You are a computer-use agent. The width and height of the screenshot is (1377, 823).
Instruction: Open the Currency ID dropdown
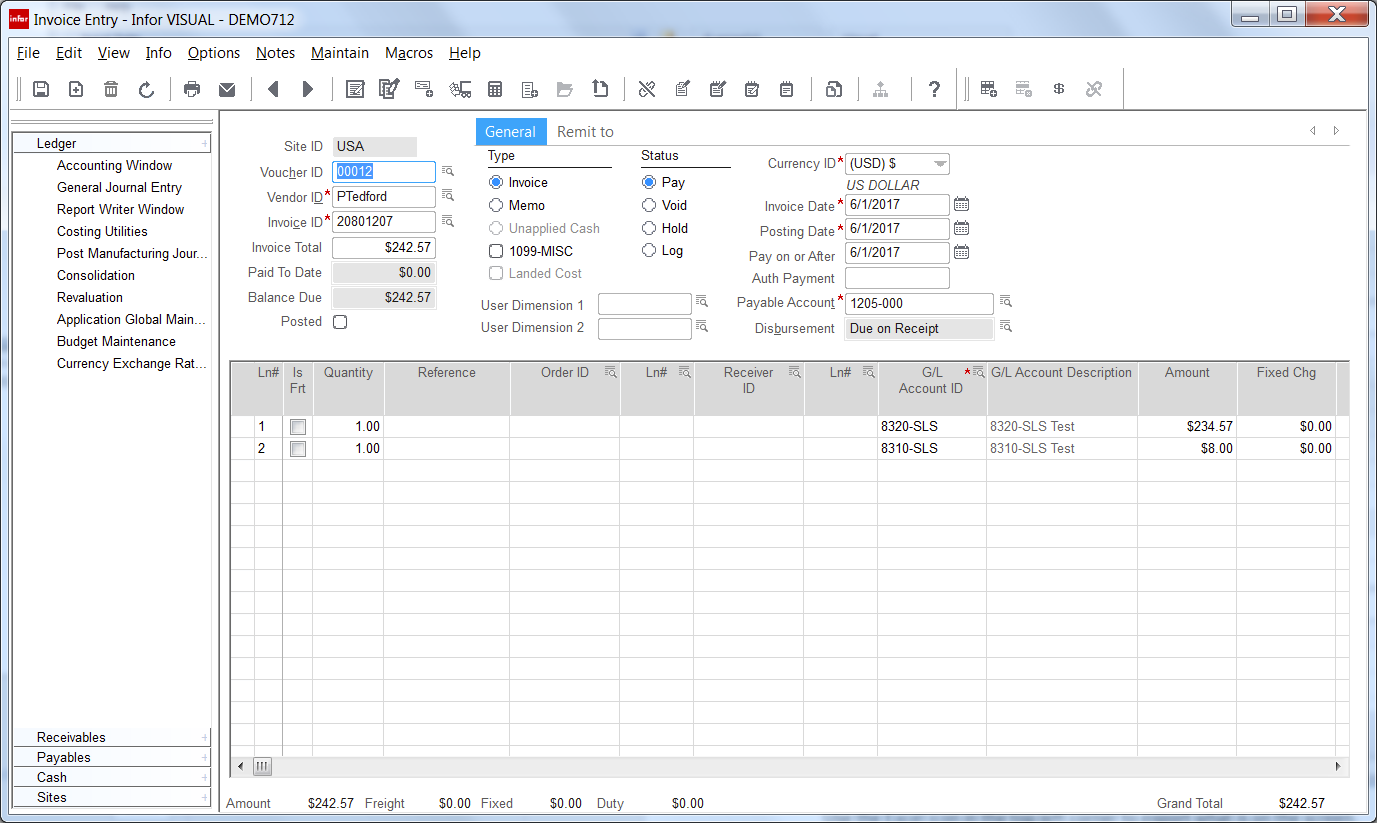[x=939, y=164]
